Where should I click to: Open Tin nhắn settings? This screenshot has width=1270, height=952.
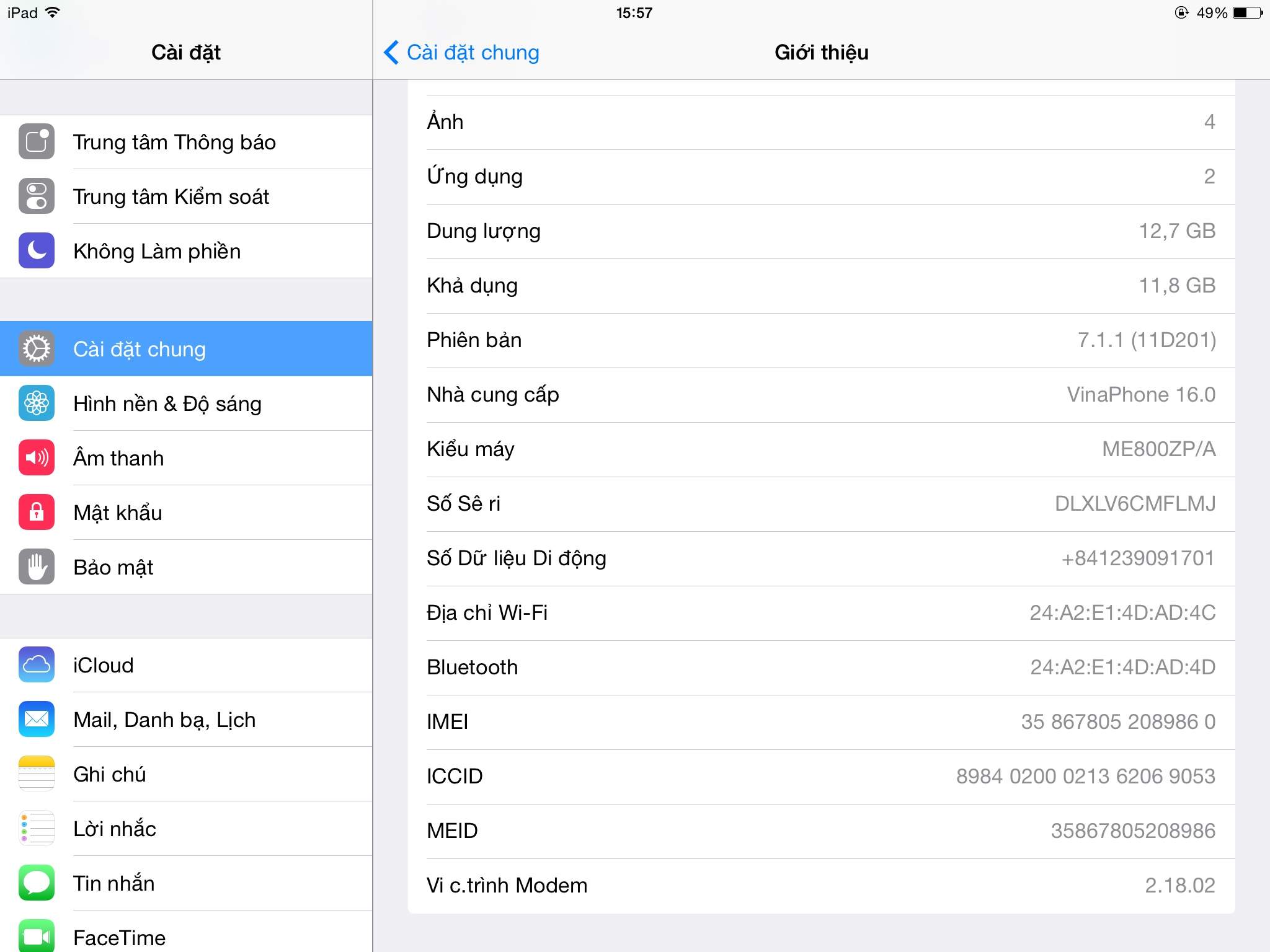tap(186, 883)
